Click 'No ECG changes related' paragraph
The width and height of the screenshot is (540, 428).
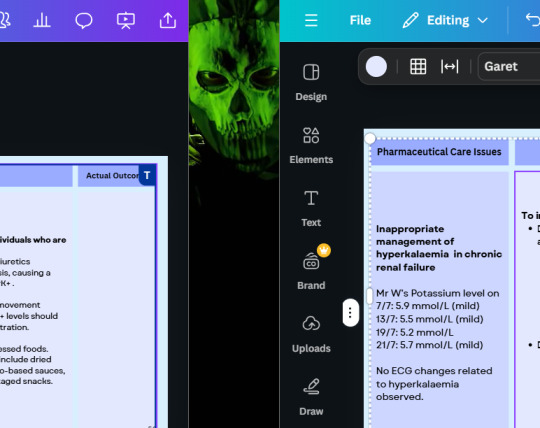click(434, 384)
